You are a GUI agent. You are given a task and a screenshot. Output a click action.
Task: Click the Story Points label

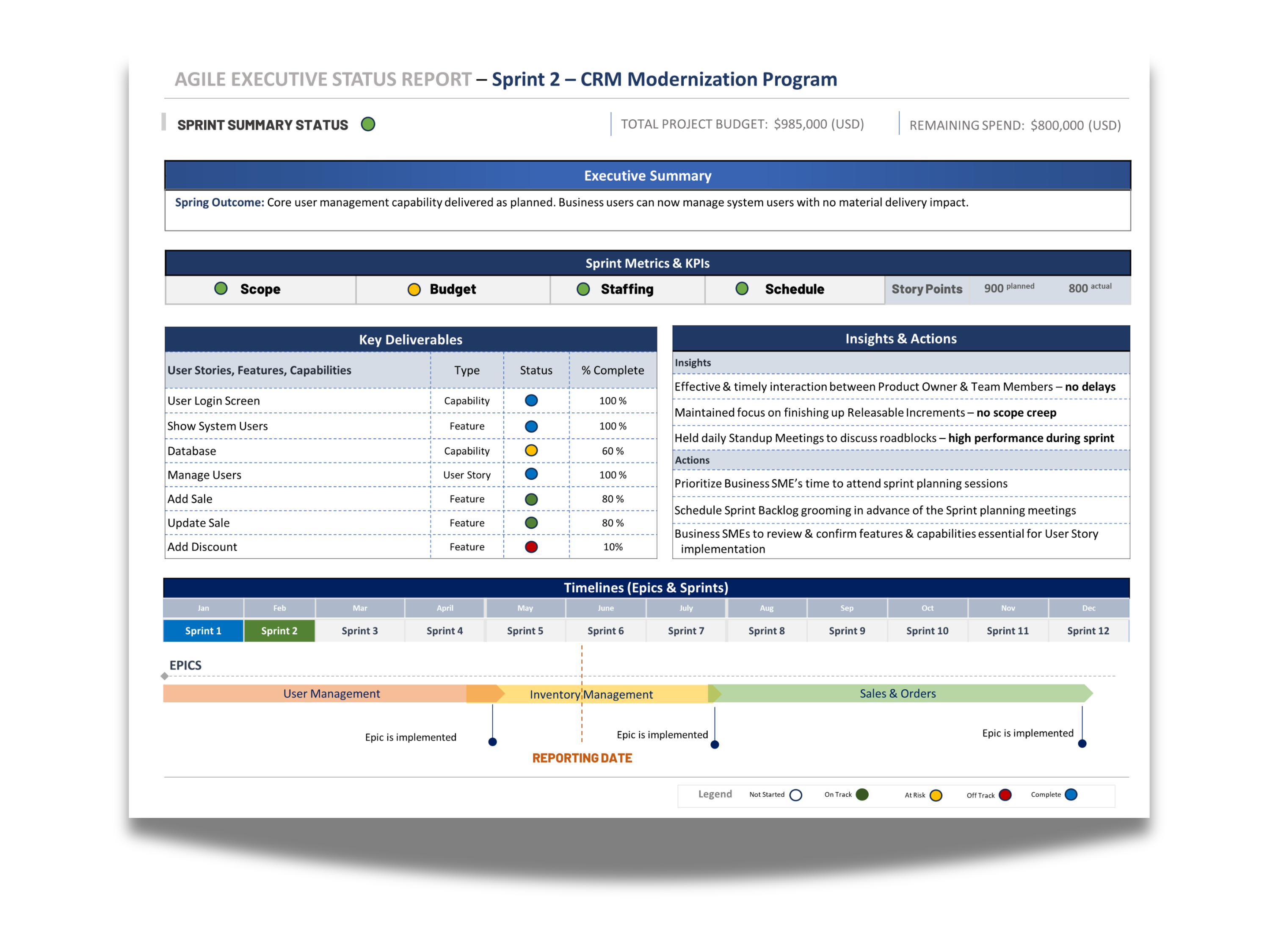coord(927,289)
